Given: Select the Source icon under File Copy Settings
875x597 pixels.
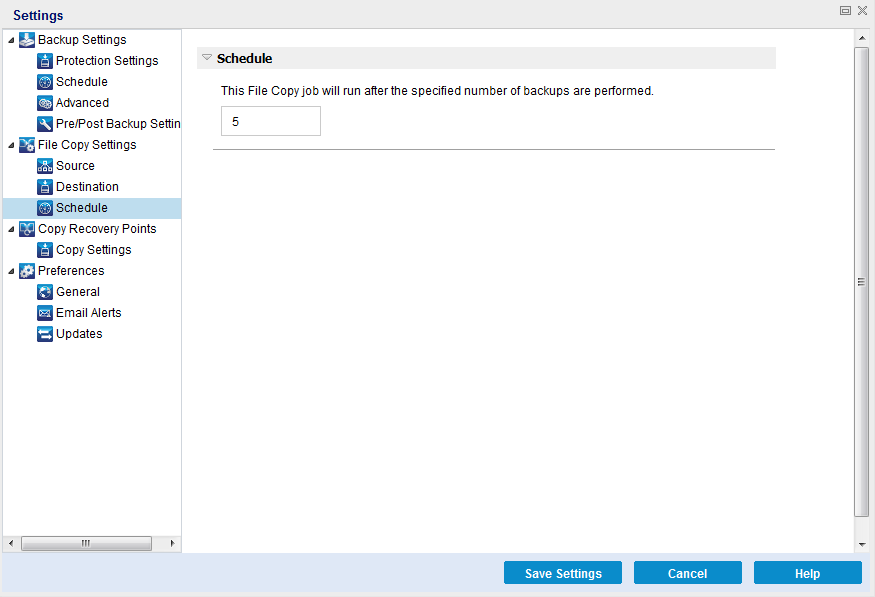Looking at the screenshot, I should [x=44, y=165].
